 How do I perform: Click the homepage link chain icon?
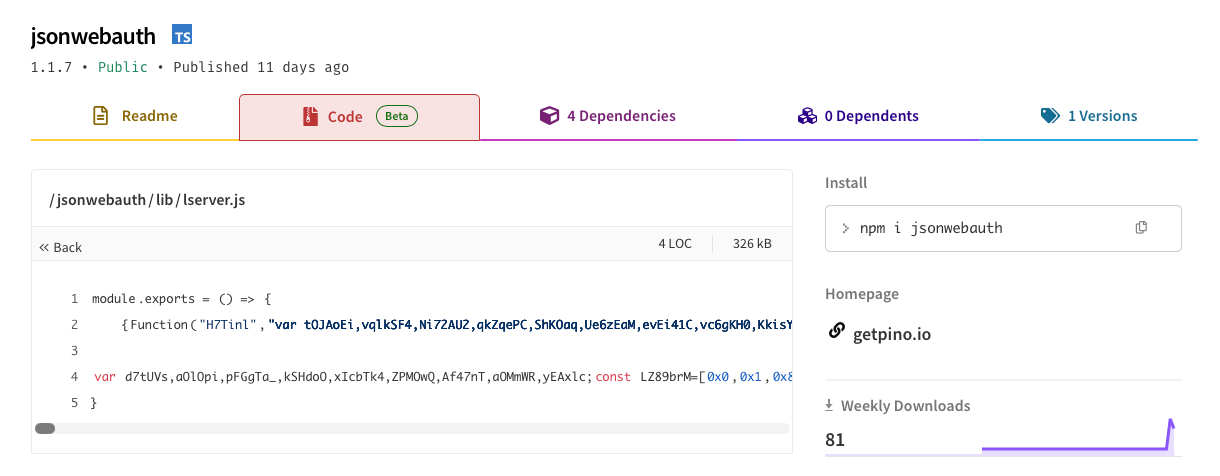click(837, 332)
